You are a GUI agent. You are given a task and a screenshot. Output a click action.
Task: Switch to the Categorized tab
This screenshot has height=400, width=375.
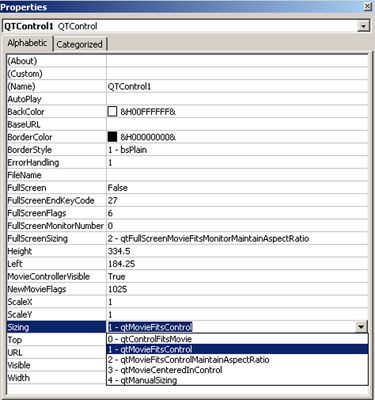coord(79,44)
